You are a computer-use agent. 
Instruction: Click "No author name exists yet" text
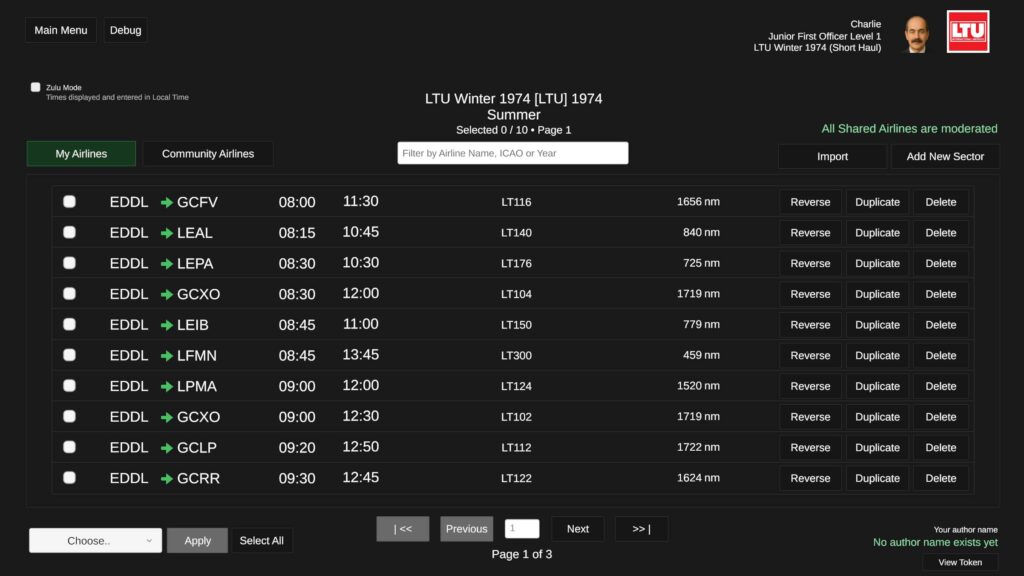pos(935,542)
